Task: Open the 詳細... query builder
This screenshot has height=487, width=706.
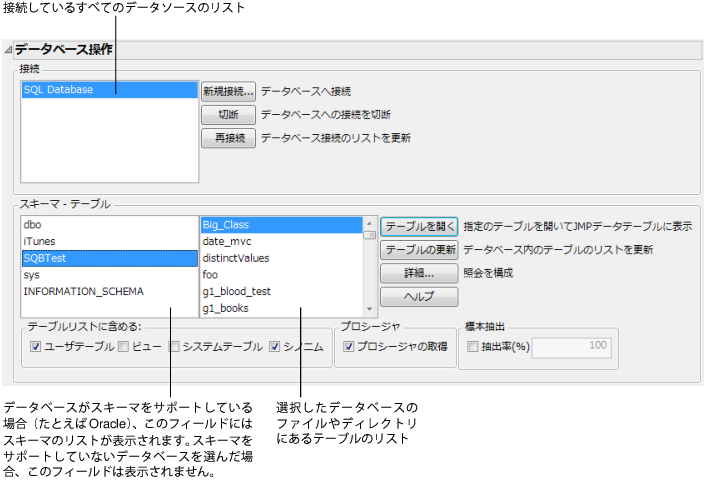Action: pyautogui.click(x=419, y=273)
